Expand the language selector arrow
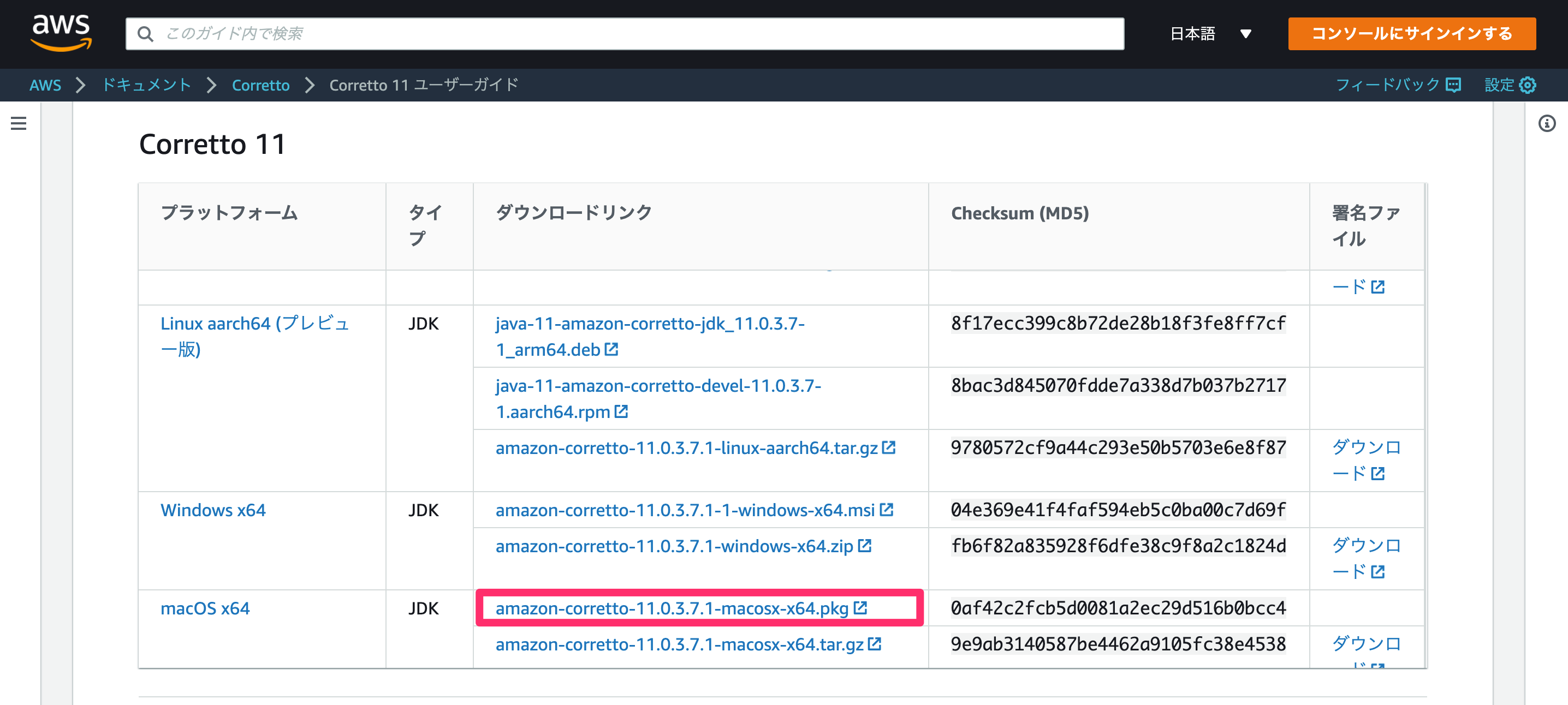 [x=1246, y=35]
